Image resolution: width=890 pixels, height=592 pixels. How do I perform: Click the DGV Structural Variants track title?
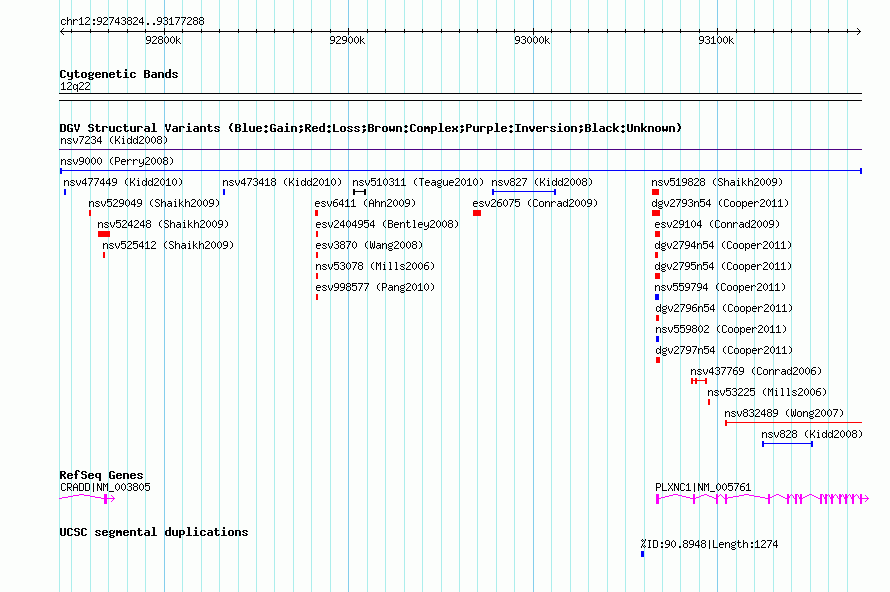click(x=370, y=128)
